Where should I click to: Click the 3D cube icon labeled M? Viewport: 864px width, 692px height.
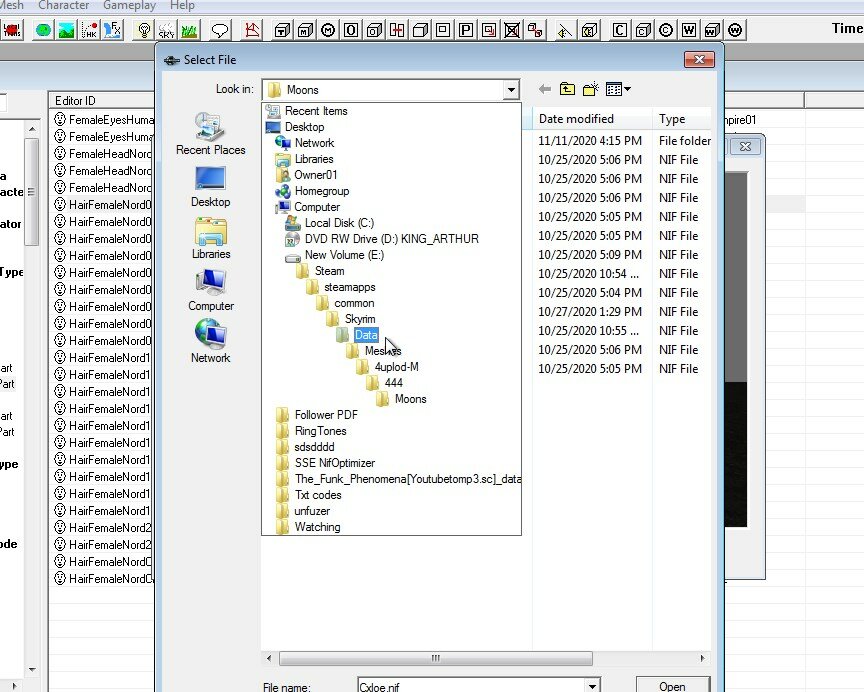point(305,30)
